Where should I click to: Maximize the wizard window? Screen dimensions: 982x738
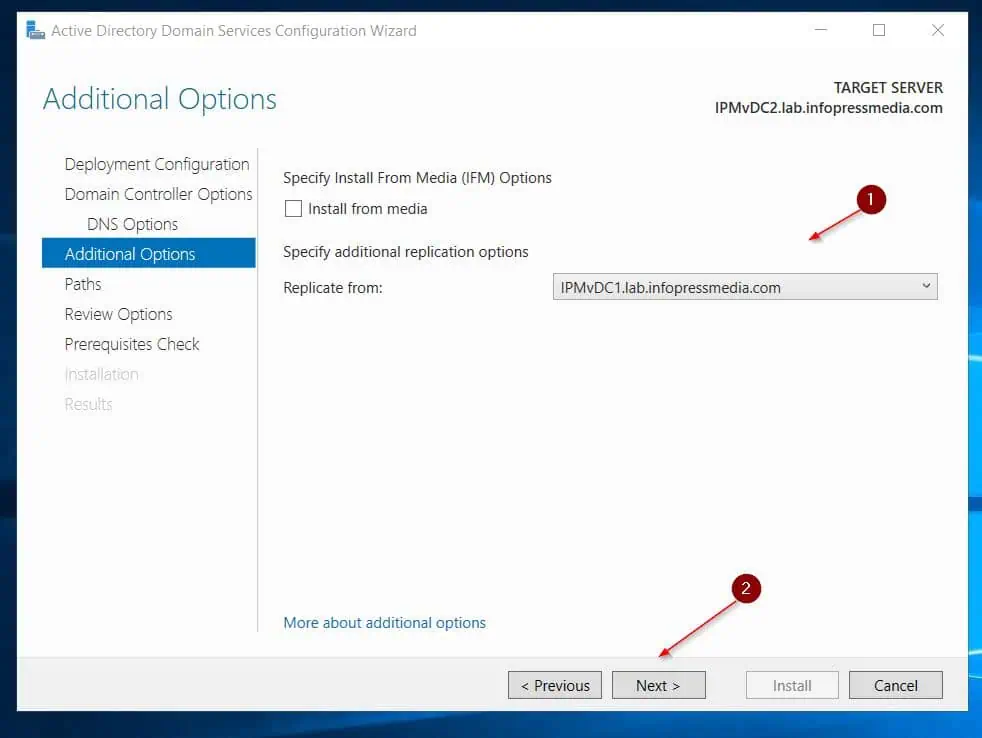879,30
